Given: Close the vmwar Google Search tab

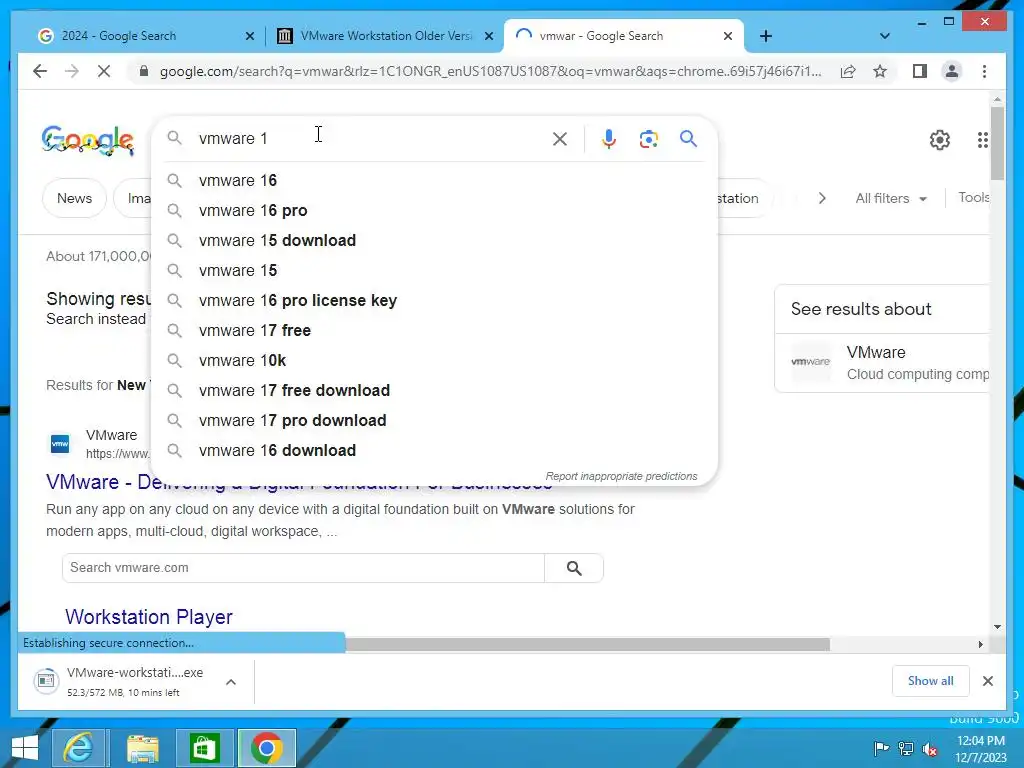Looking at the screenshot, I should tap(728, 36).
